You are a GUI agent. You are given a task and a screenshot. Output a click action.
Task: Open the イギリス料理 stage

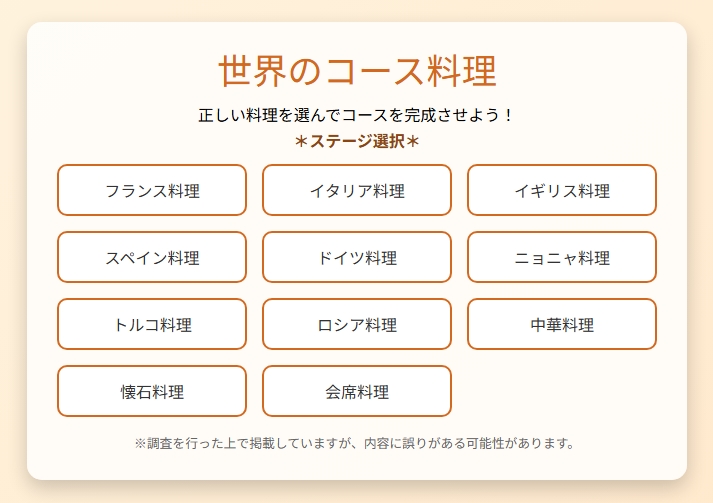(x=562, y=190)
